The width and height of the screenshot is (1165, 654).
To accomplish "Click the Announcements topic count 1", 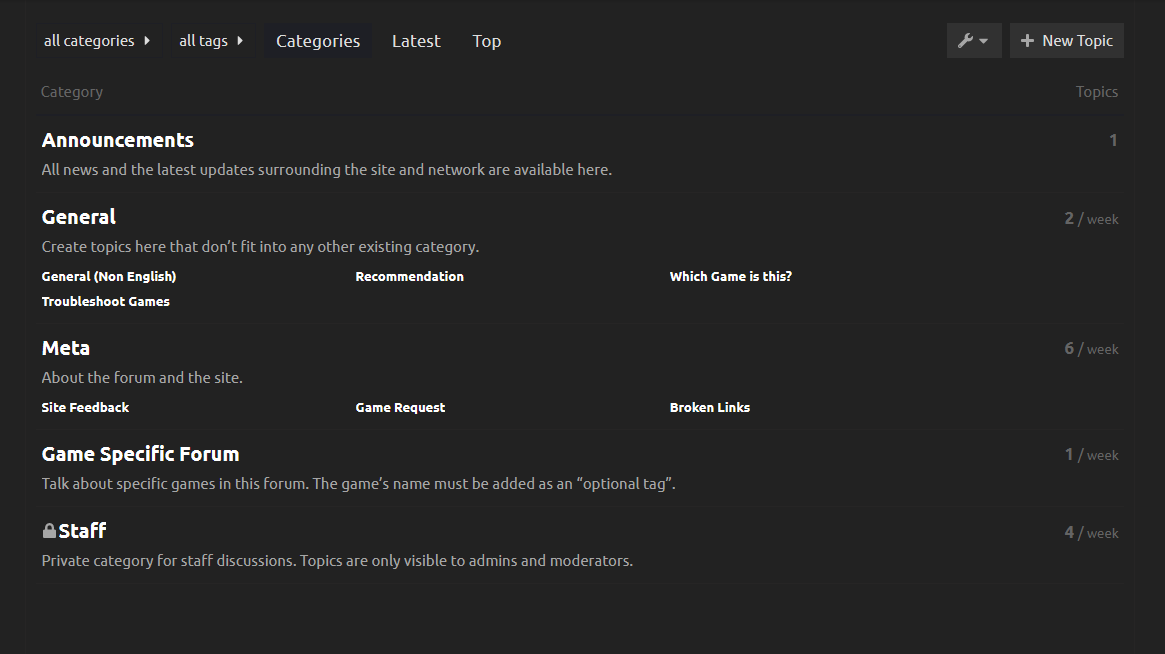I will coord(1113,140).
